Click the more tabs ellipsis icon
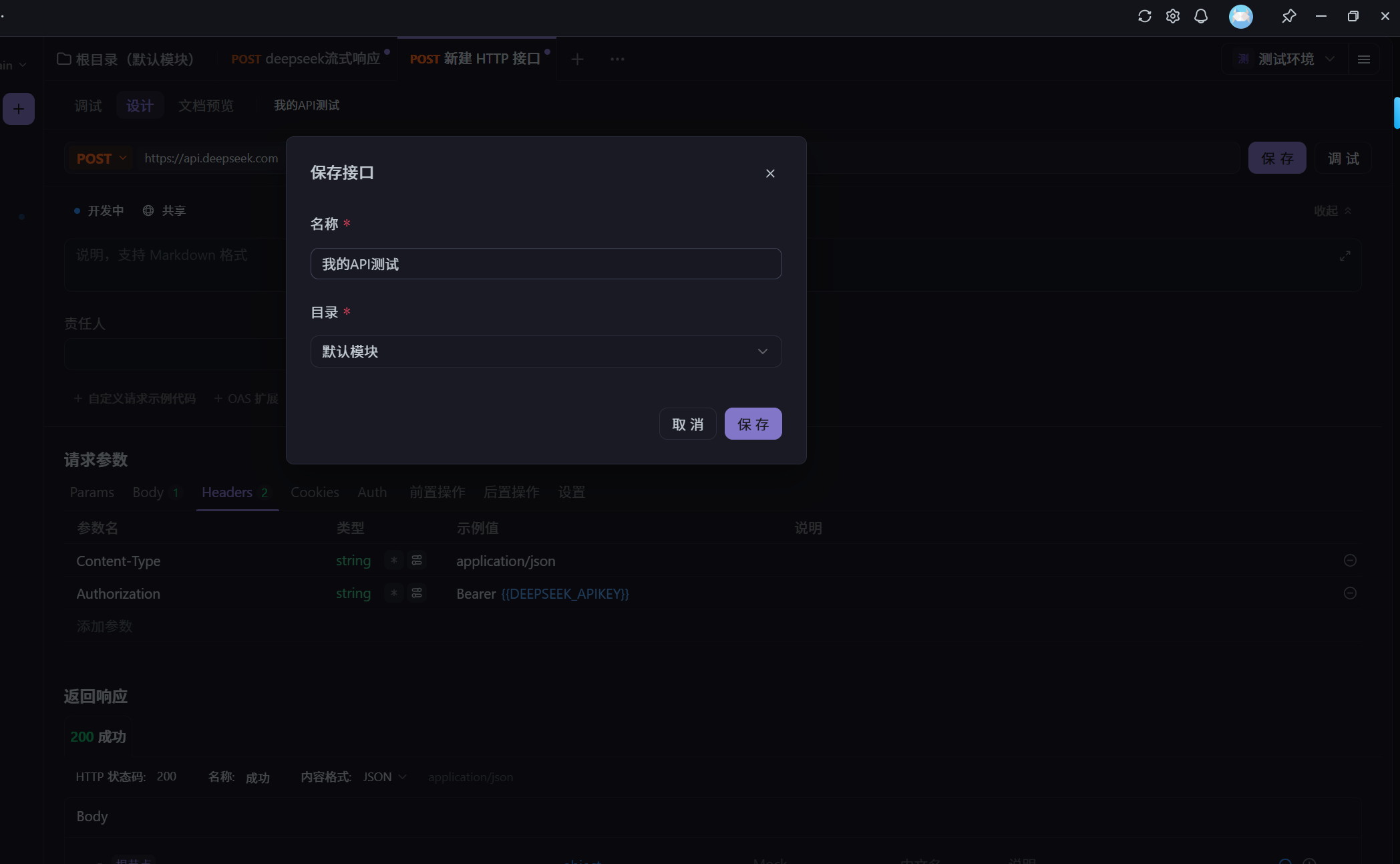 pos(617,59)
